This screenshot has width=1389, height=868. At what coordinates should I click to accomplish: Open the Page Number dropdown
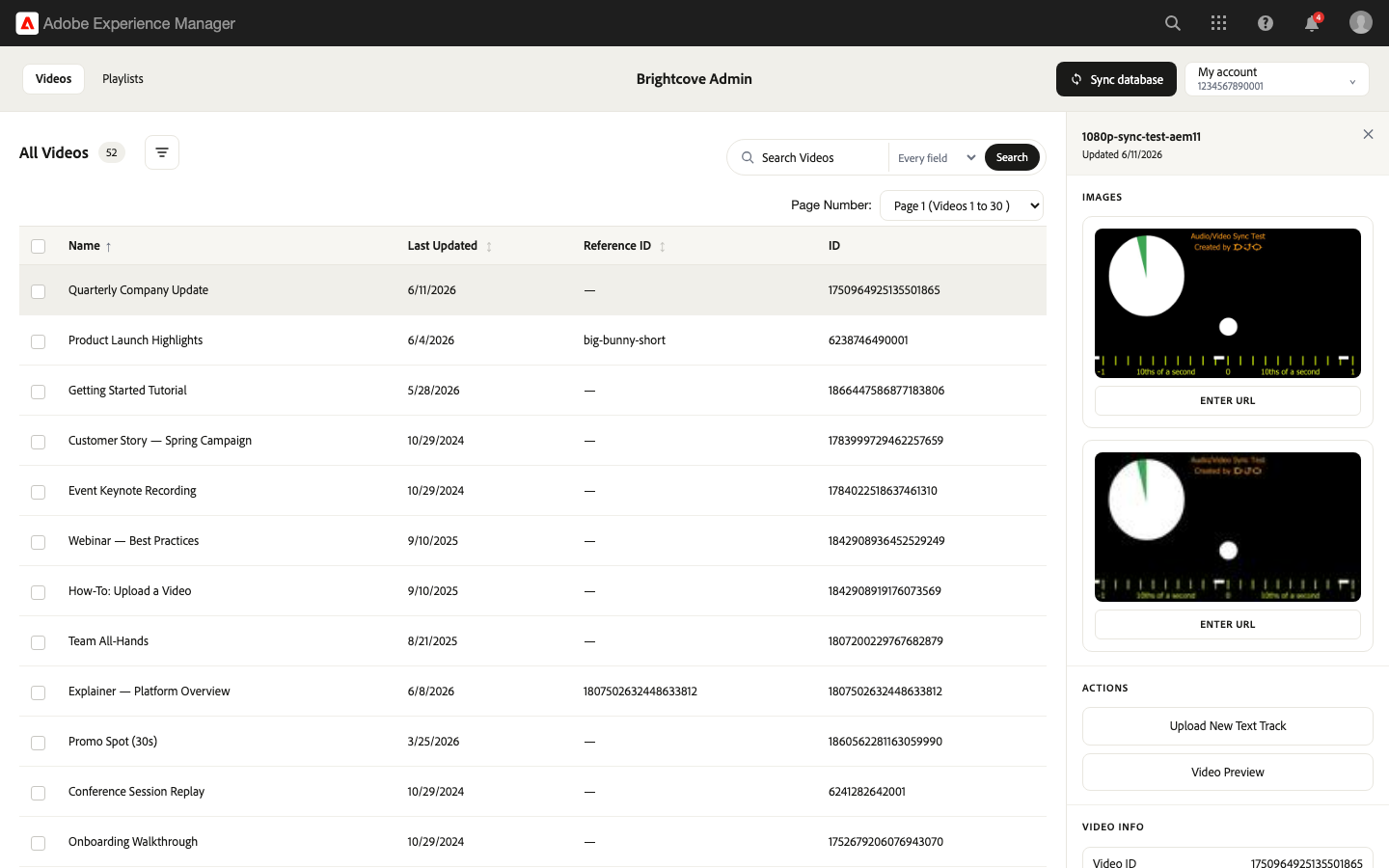(962, 205)
